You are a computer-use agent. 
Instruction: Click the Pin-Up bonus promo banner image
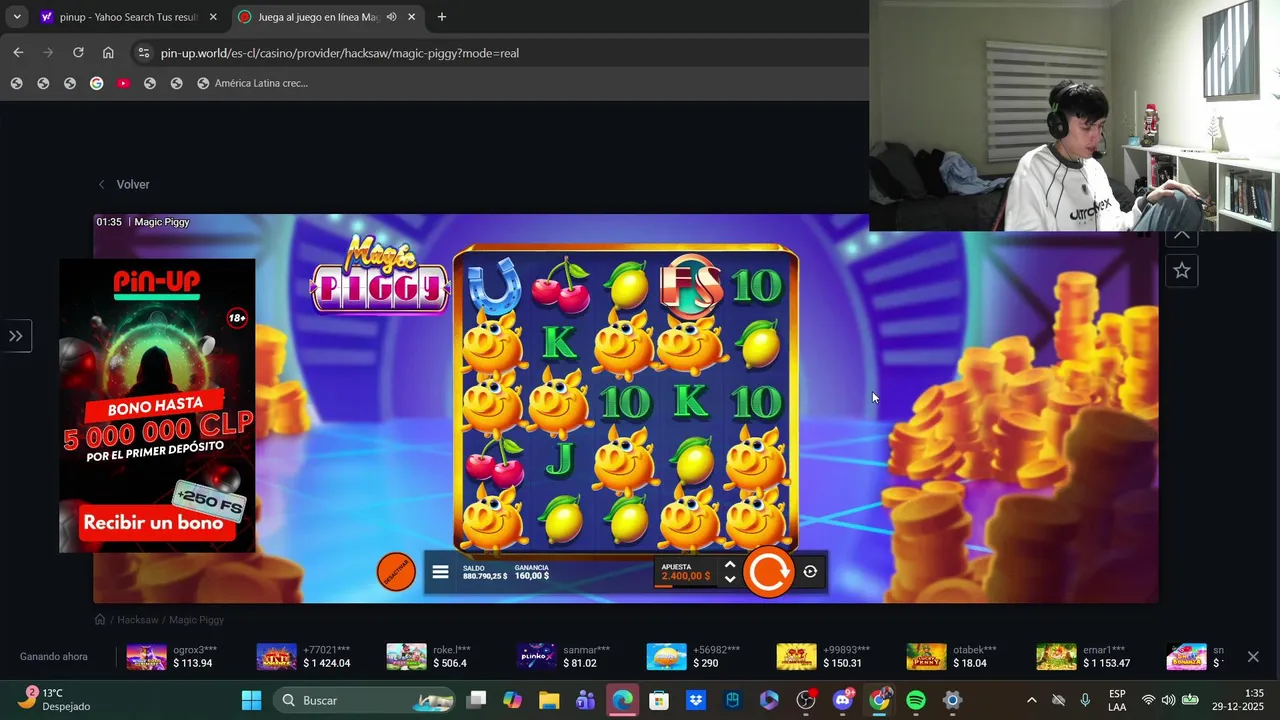tap(157, 405)
